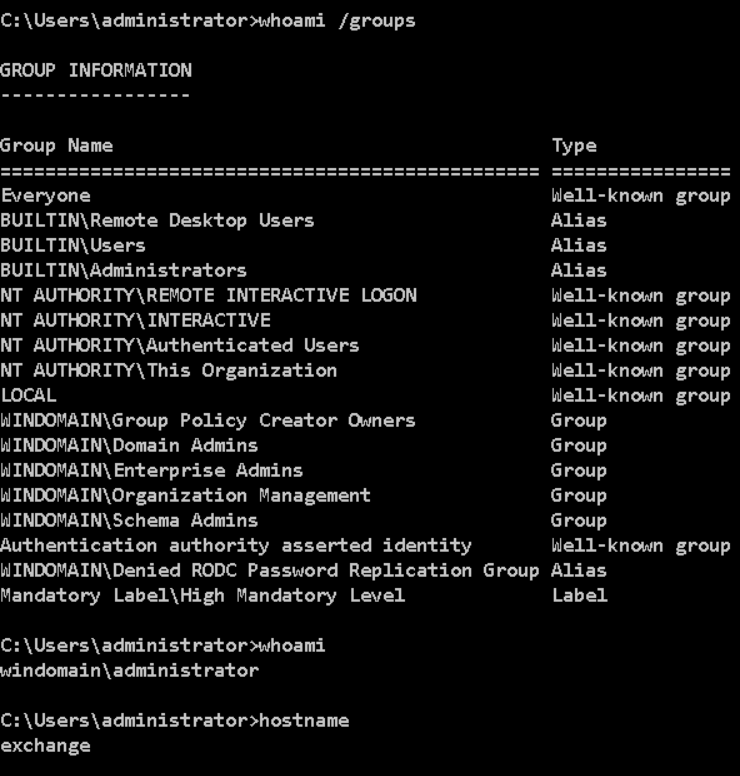The height and width of the screenshot is (776, 740).
Task: Click the LOCAL group row
Action: (x=365, y=395)
